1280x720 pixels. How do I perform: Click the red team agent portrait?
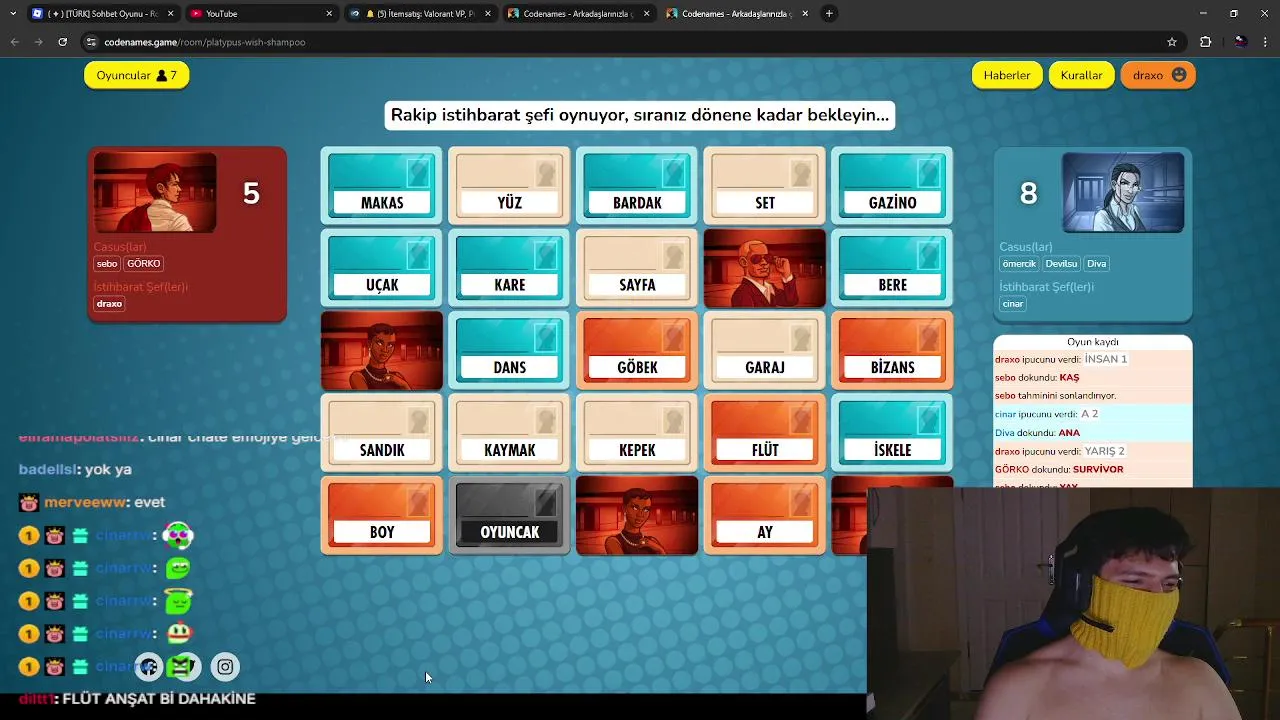[x=155, y=192]
